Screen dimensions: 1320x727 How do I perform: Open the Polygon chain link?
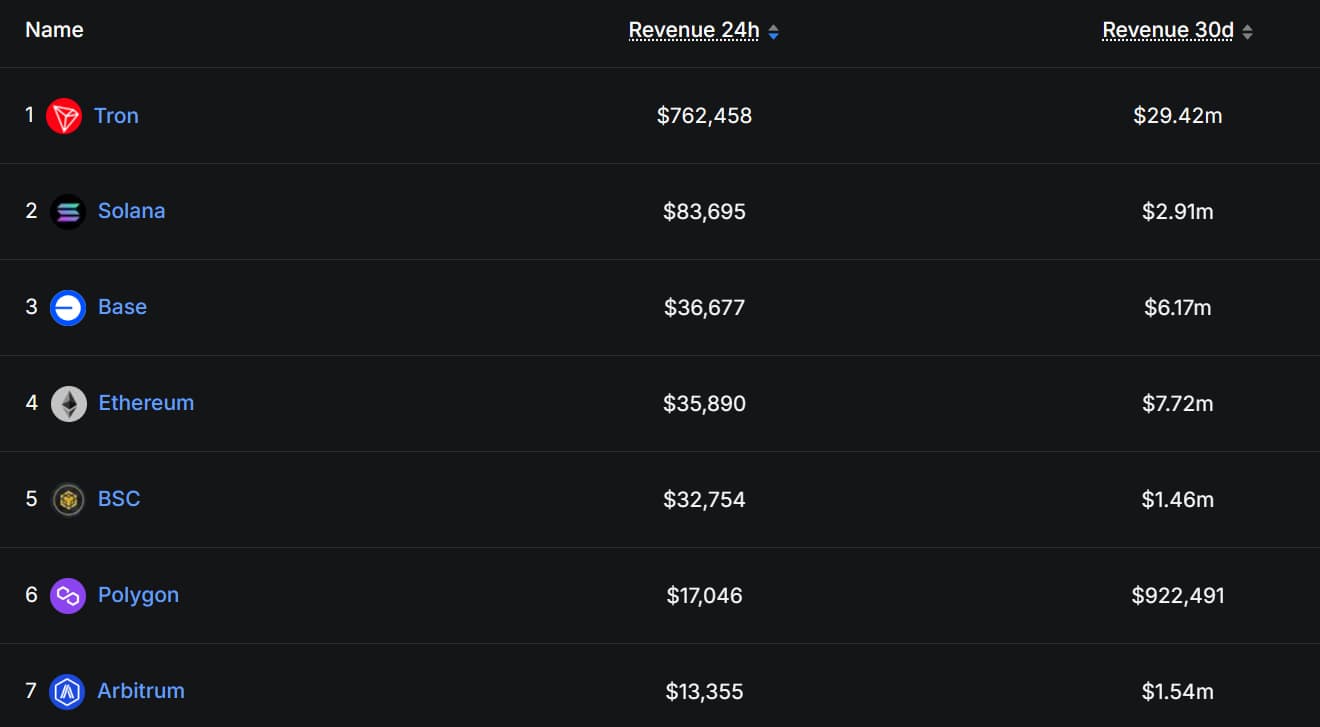coord(138,595)
